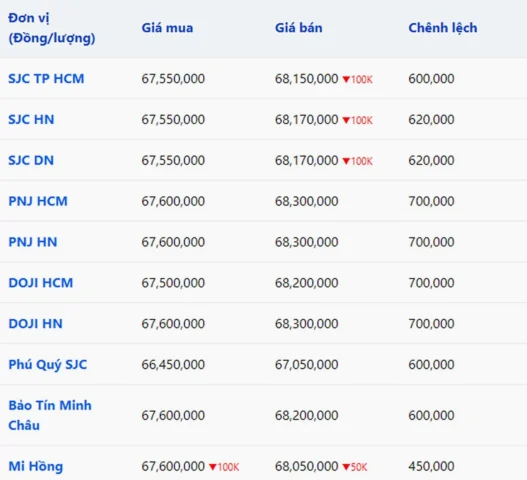Select Bảo Tín Minh Châu buy price 67,600,000
The image size is (527, 480).
pyautogui.click(x=173, y=416)
